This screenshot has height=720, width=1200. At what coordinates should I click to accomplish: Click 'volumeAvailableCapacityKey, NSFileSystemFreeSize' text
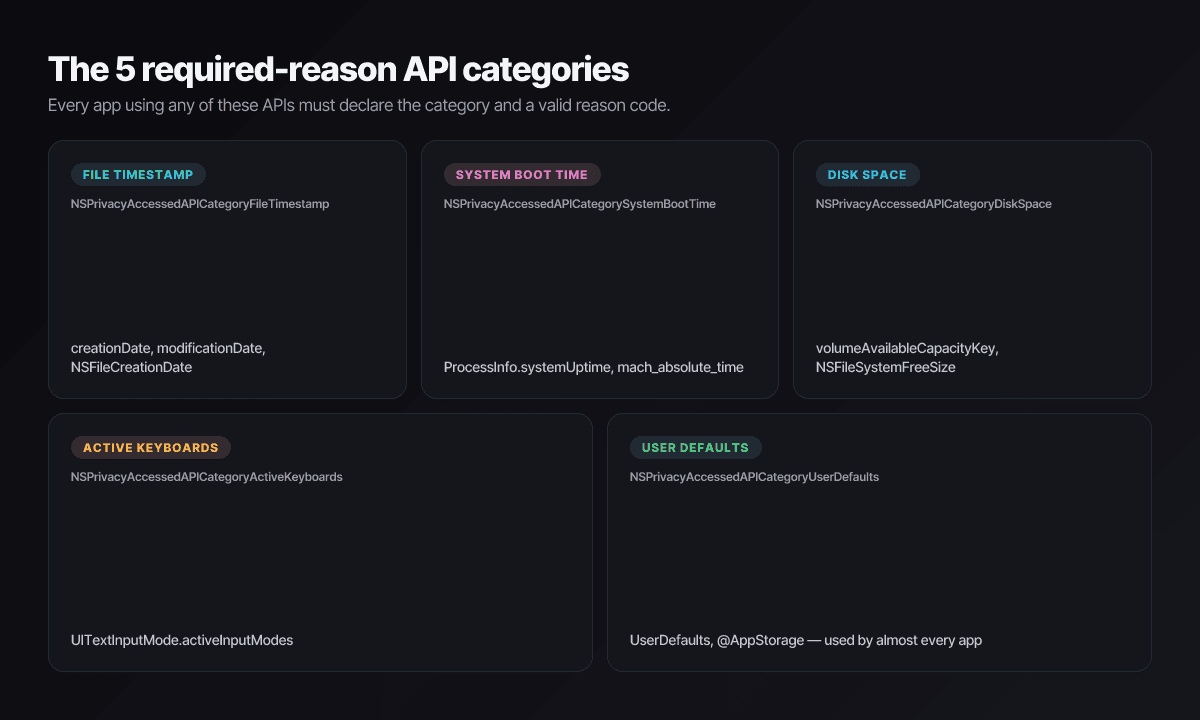click(x=907, y=358)
